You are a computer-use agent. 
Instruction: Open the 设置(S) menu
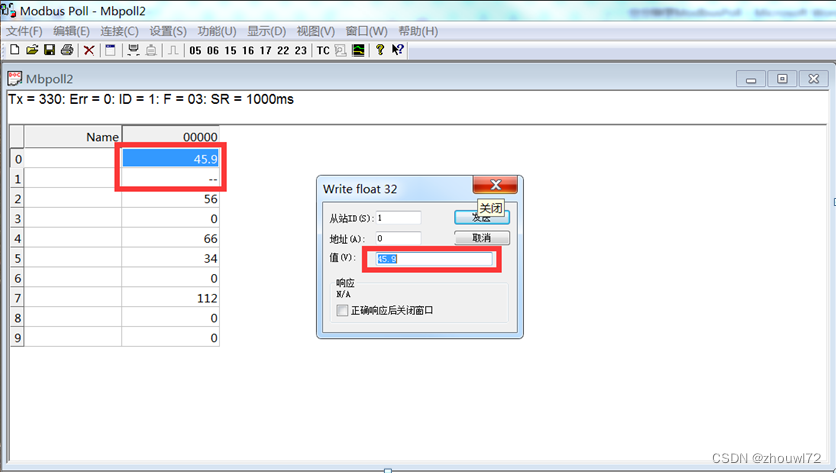click(168, 31)
